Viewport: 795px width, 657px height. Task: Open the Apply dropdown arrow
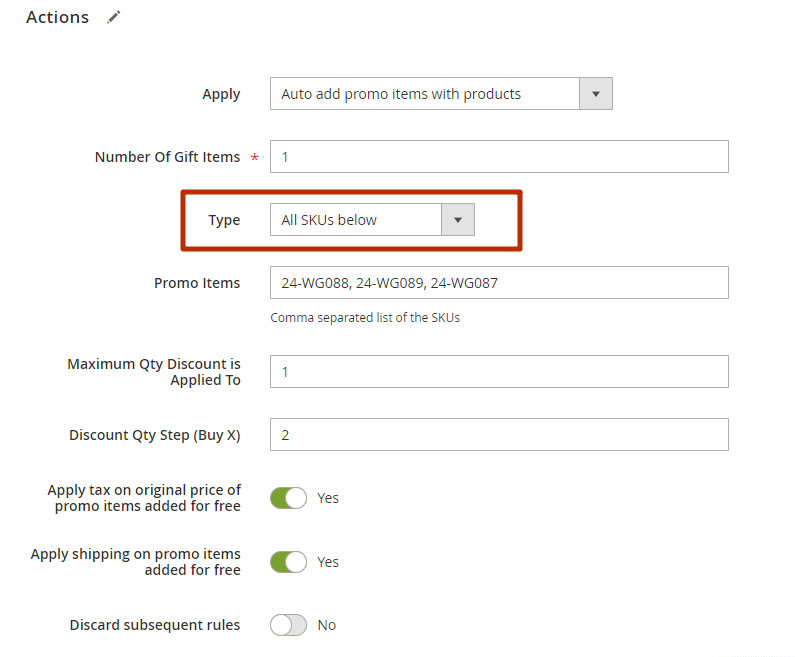(596, 94)
